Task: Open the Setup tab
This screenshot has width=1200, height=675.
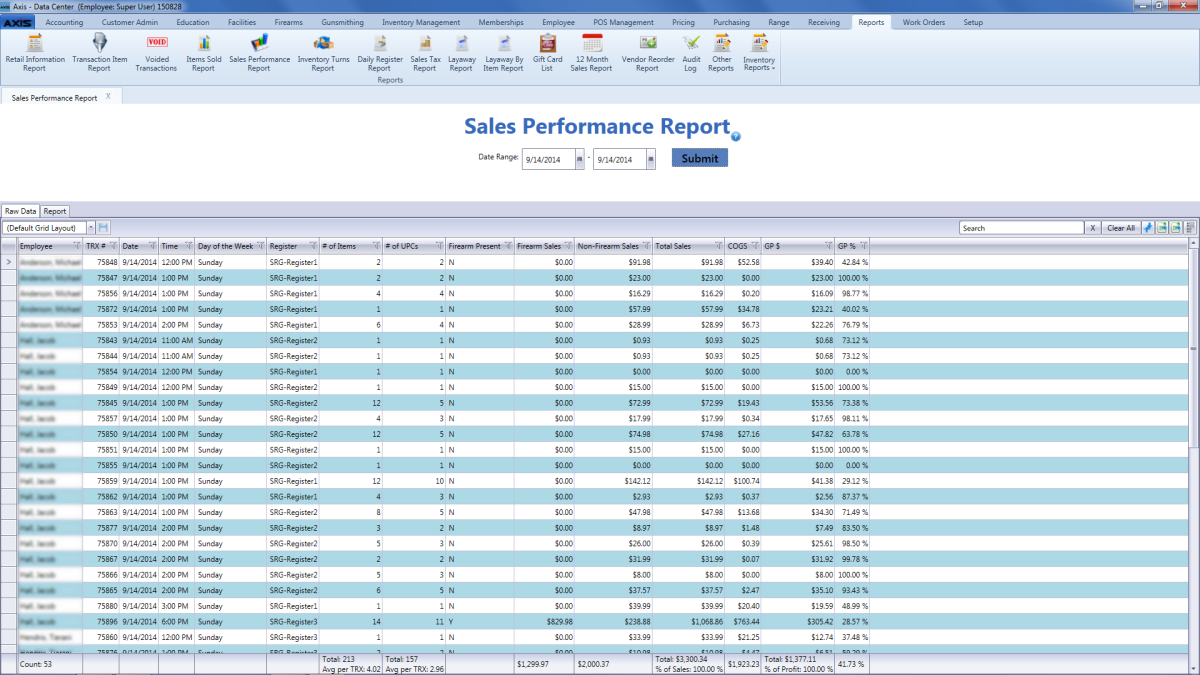Action: pos(972,22)
